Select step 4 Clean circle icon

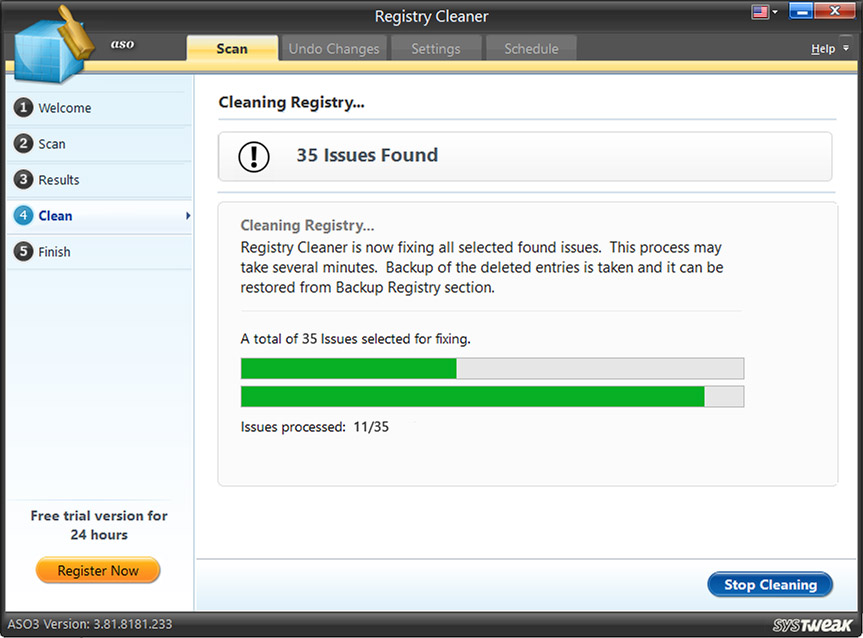tap(23, 216)
